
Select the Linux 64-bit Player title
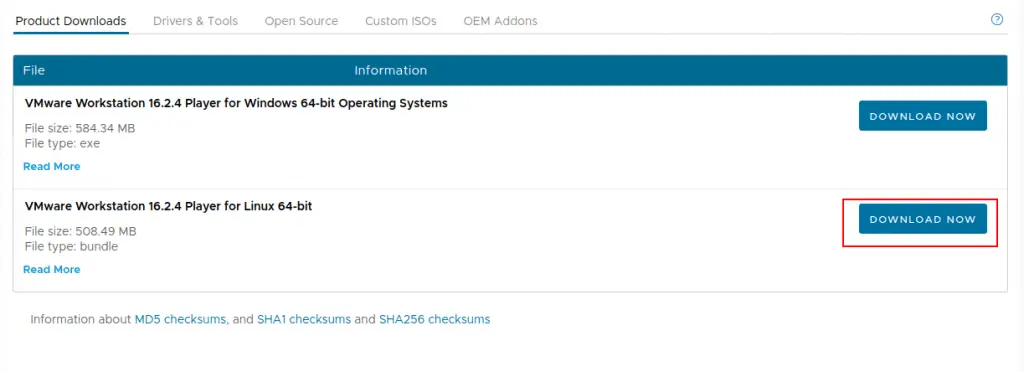point(168,206)
